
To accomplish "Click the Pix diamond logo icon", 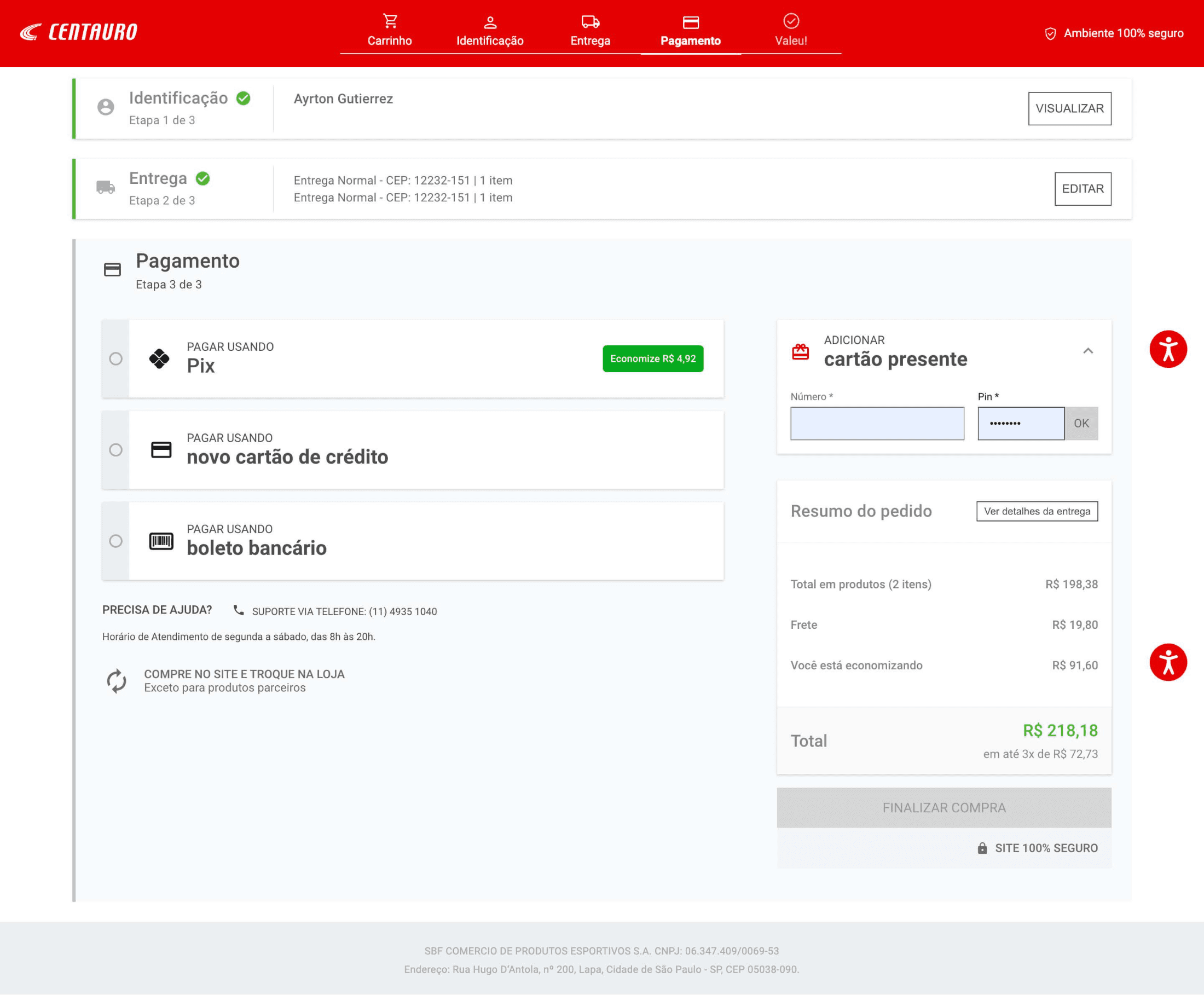I will pos(159,359).
